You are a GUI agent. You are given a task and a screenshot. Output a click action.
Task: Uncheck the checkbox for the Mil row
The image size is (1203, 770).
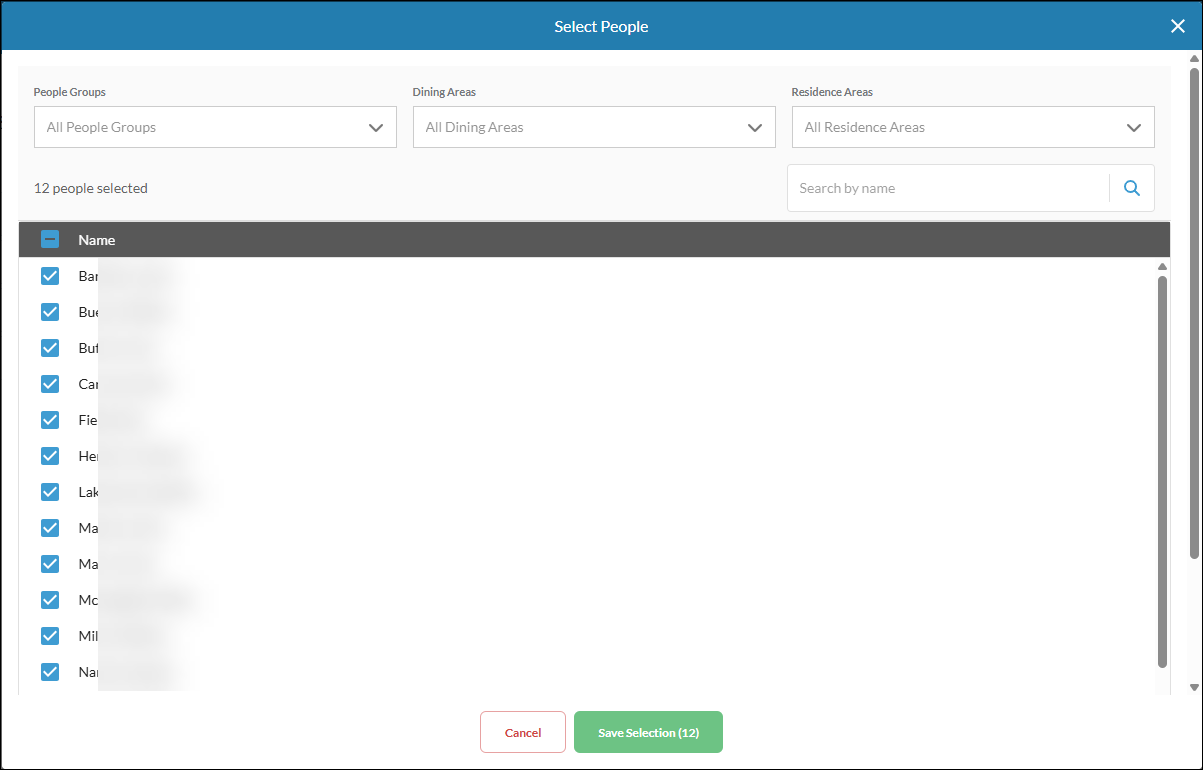(x=50, y=636)
